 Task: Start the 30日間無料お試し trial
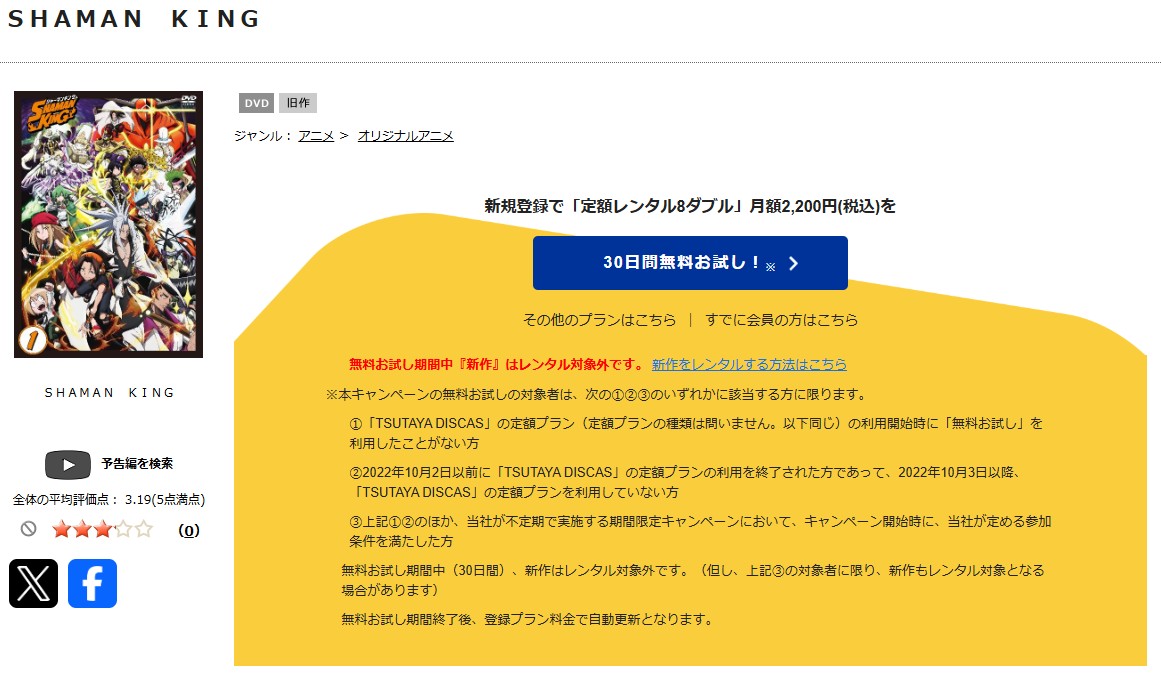click(x=690, y=263)
